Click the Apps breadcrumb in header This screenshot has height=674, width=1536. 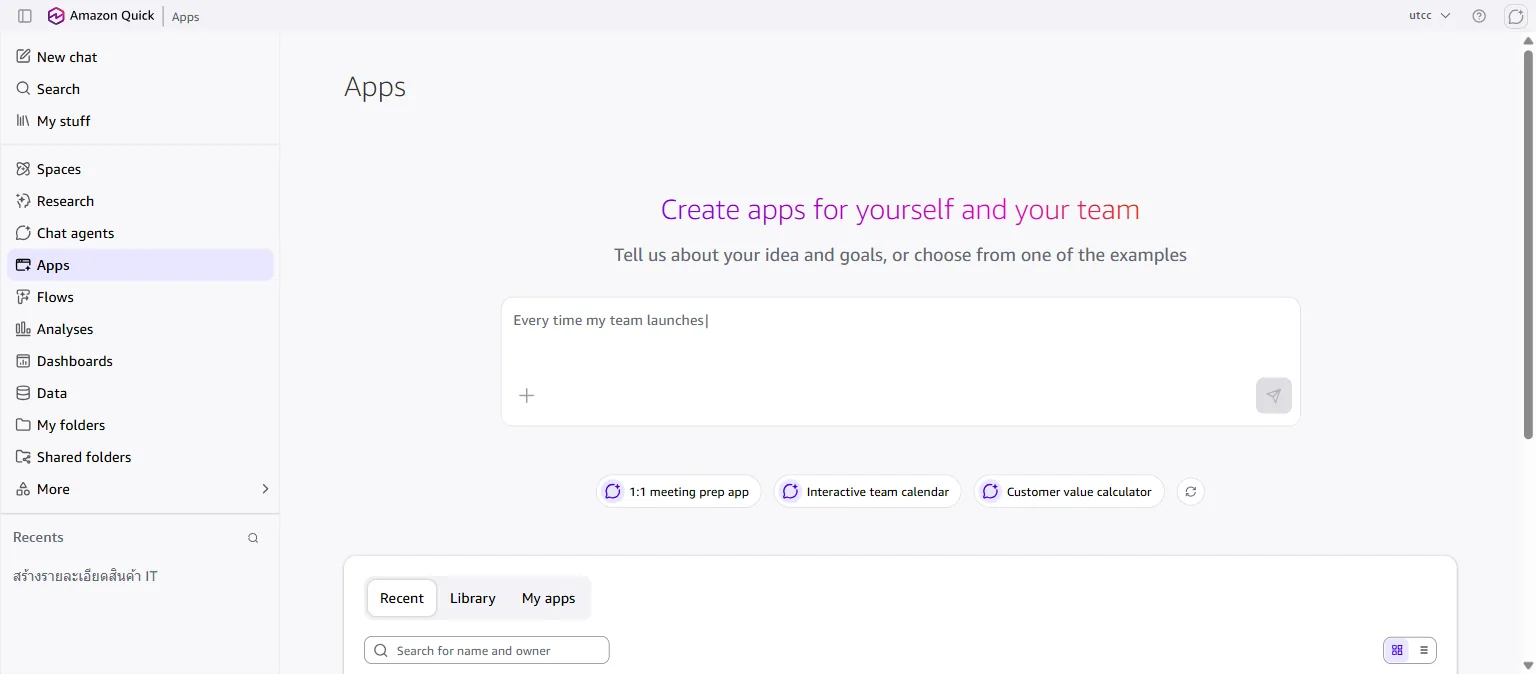186,17
